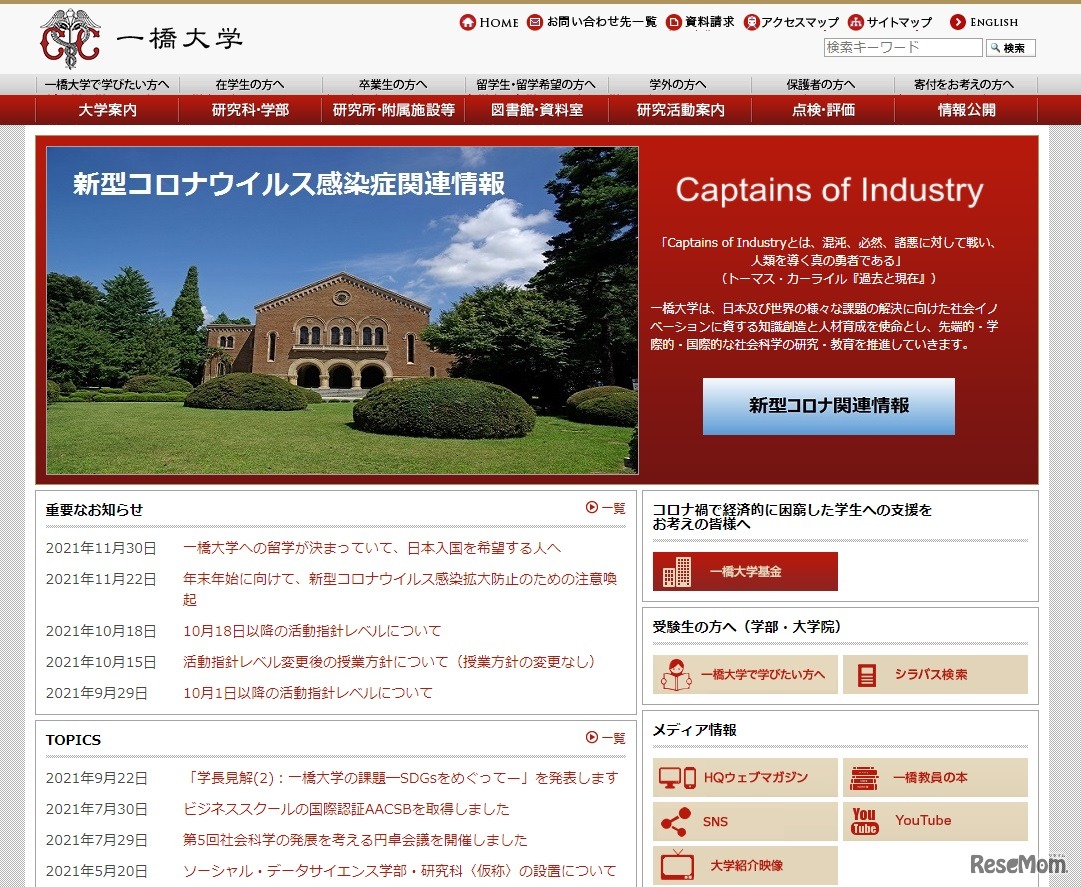Open the 活動指針レベル変更後の授業方針 notice
Screen dimensions: 1081x887
[392, 662]
